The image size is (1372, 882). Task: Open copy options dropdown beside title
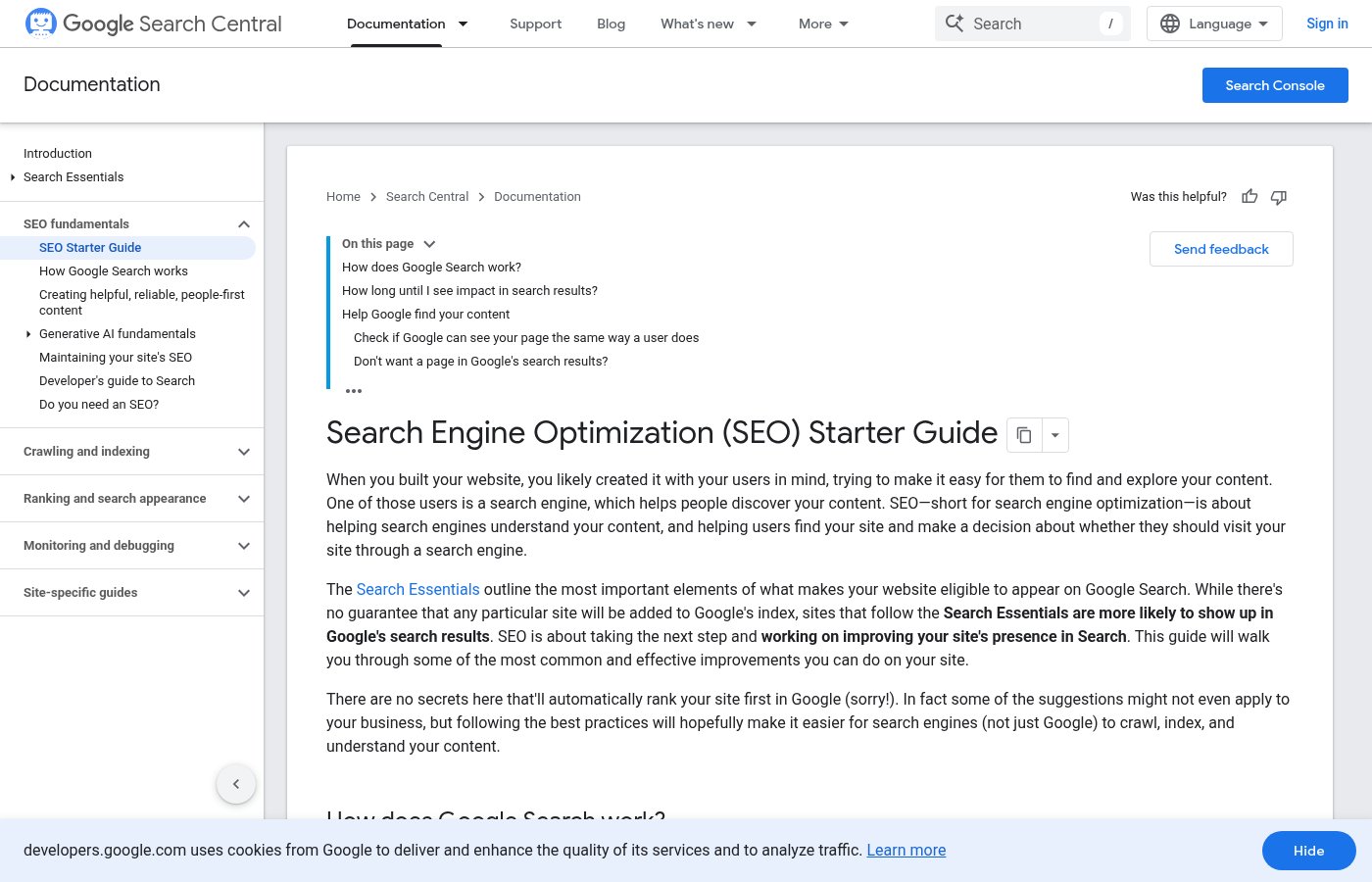tap(1055, 435)
